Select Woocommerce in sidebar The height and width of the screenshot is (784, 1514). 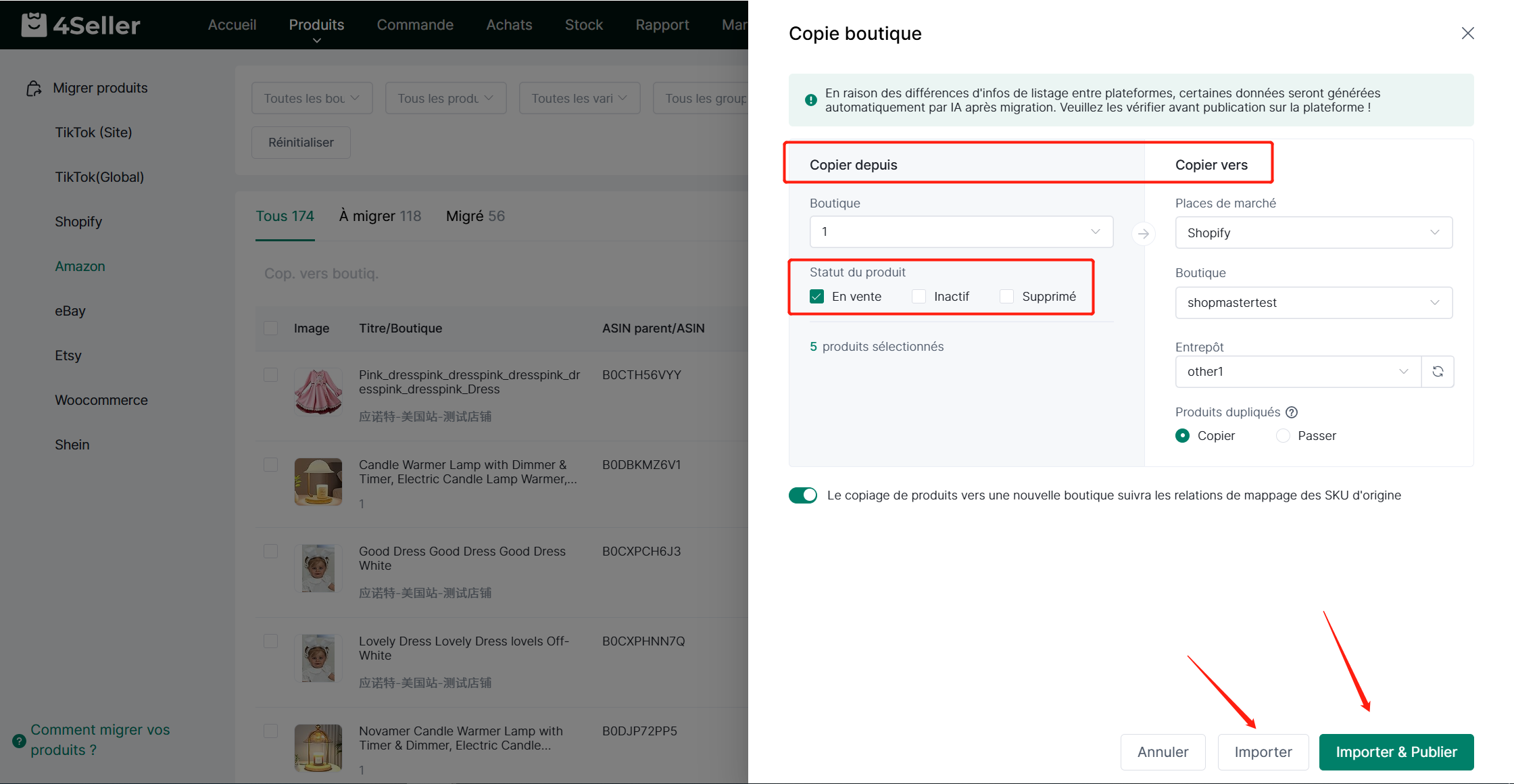101,400
